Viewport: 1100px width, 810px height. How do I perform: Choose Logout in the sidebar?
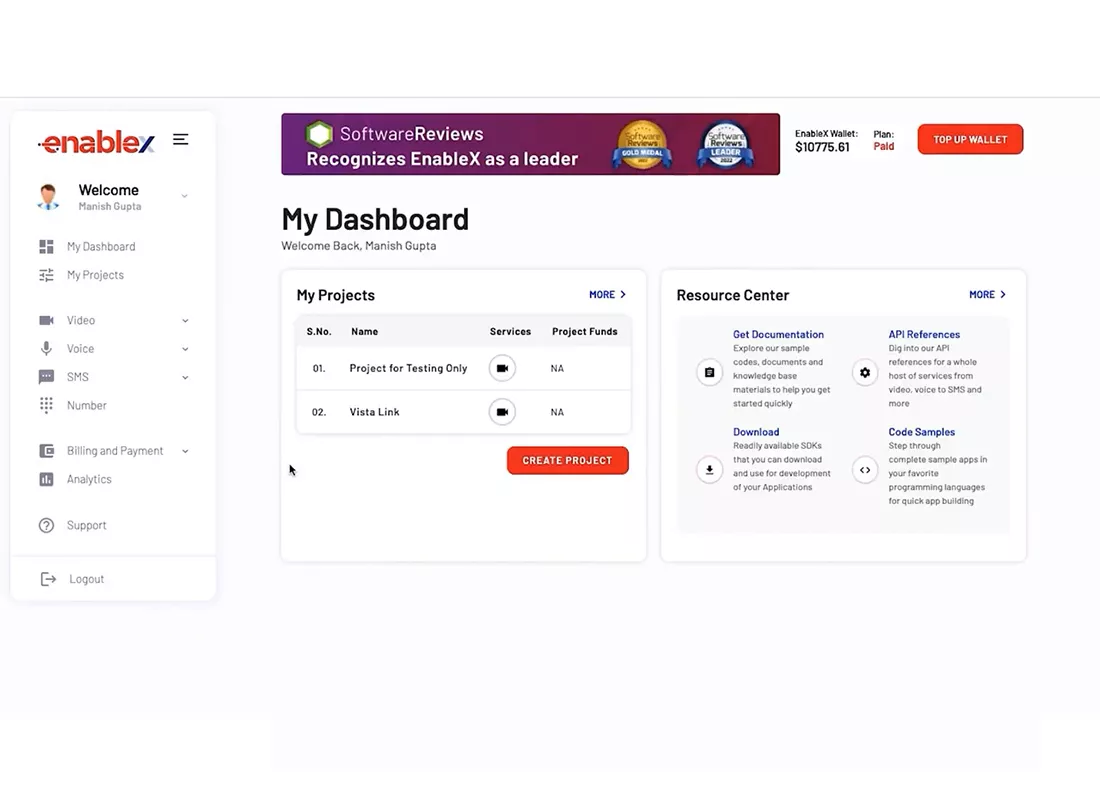[x=87, y=579]
